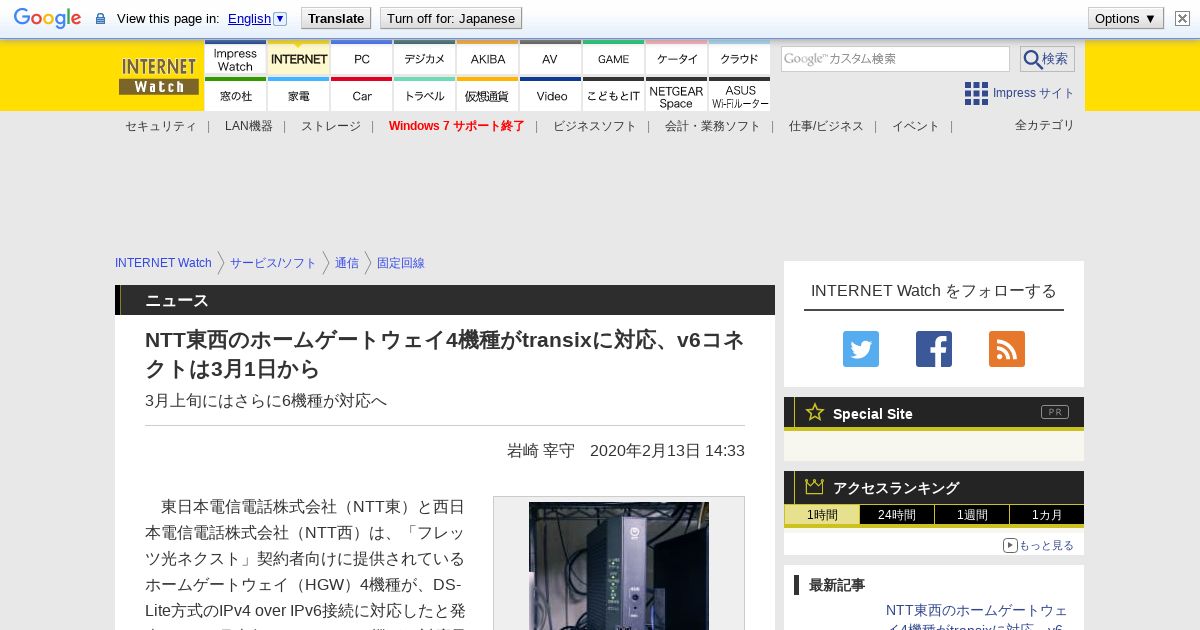
Task: Select the 24時間 ranking tab
Action: coord(896,515)
